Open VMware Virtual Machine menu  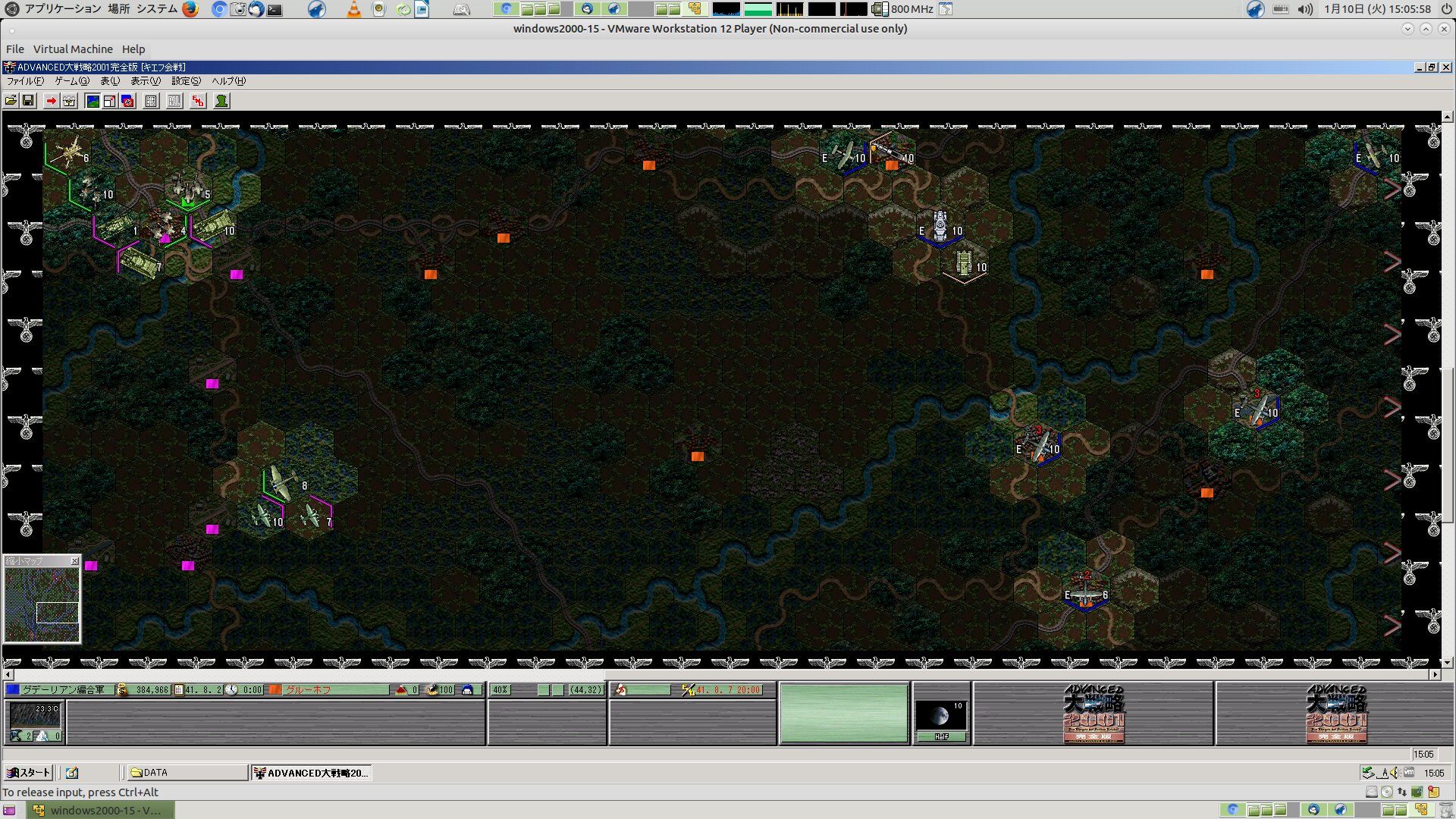[73, 49]
